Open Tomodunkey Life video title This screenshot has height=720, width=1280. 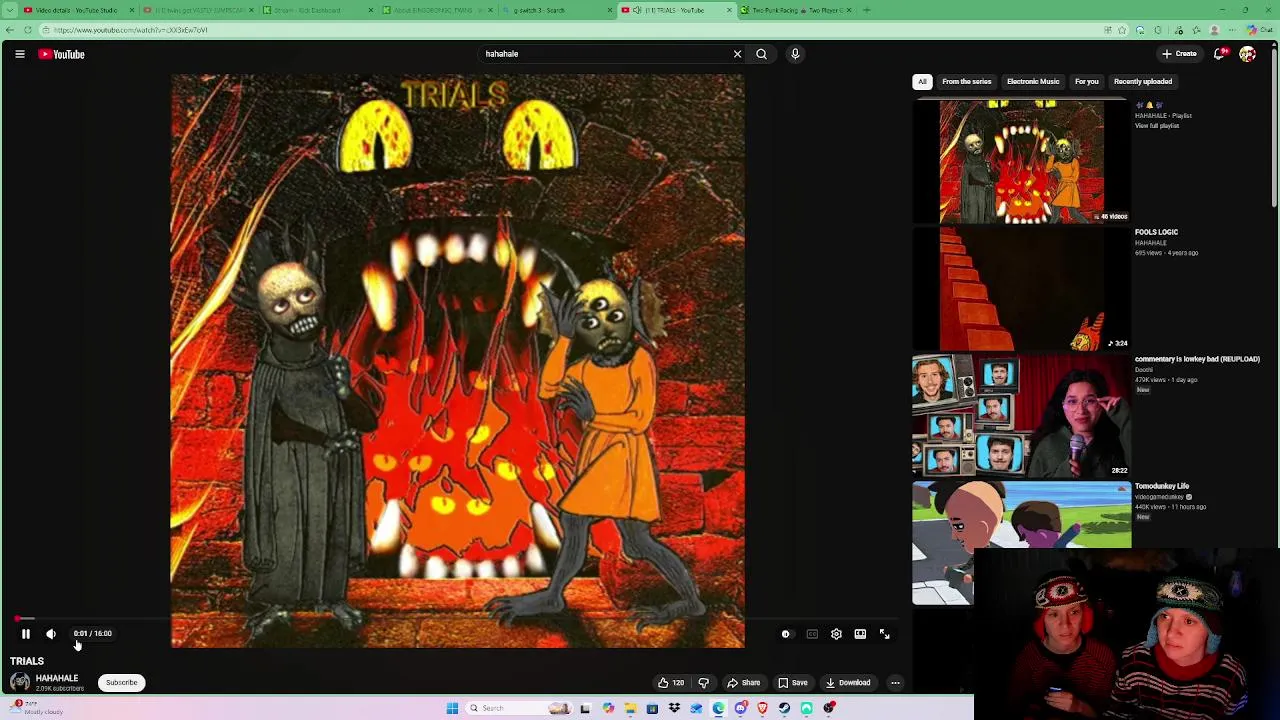click(x=1162, y=486)
